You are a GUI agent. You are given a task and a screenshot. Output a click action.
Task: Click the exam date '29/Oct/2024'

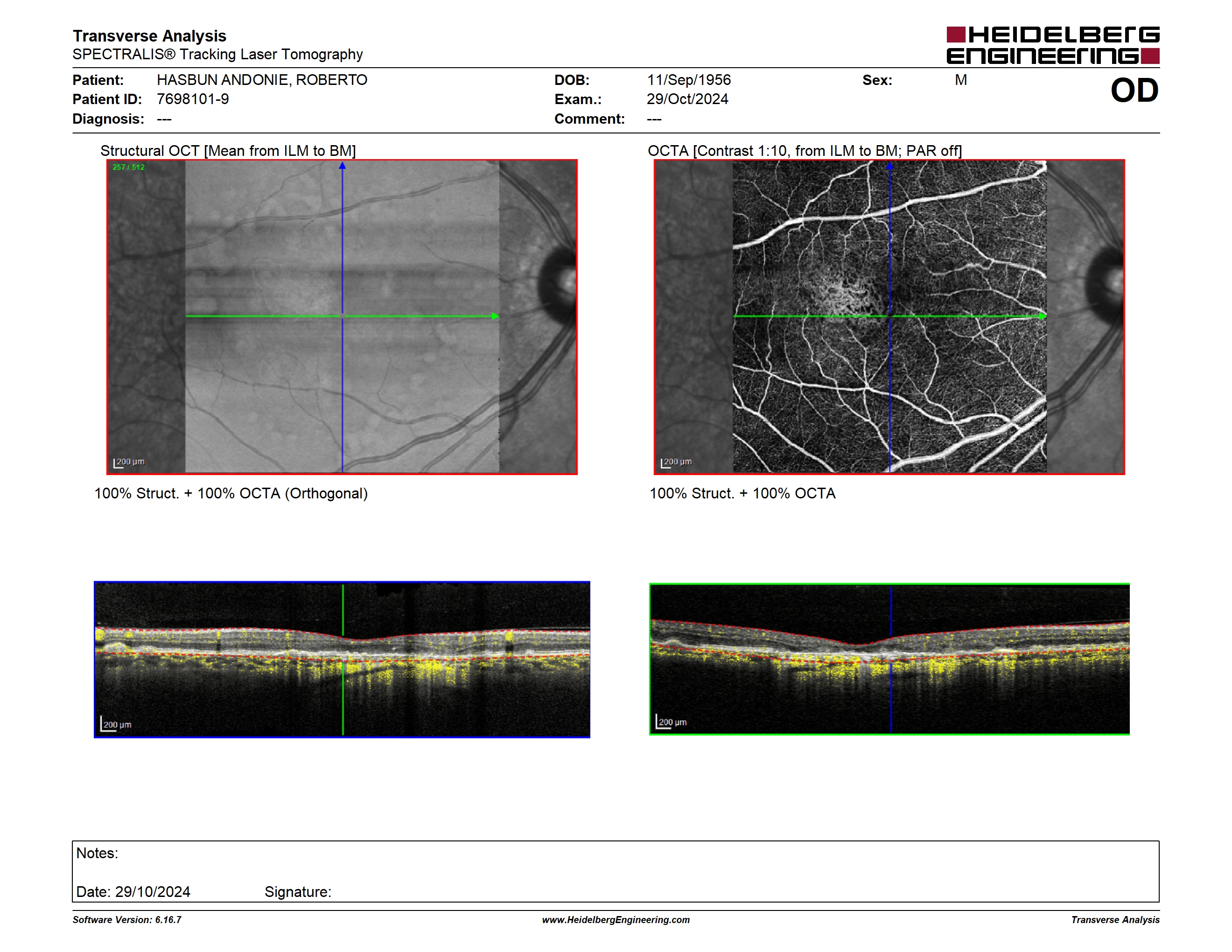pos(688,99)
